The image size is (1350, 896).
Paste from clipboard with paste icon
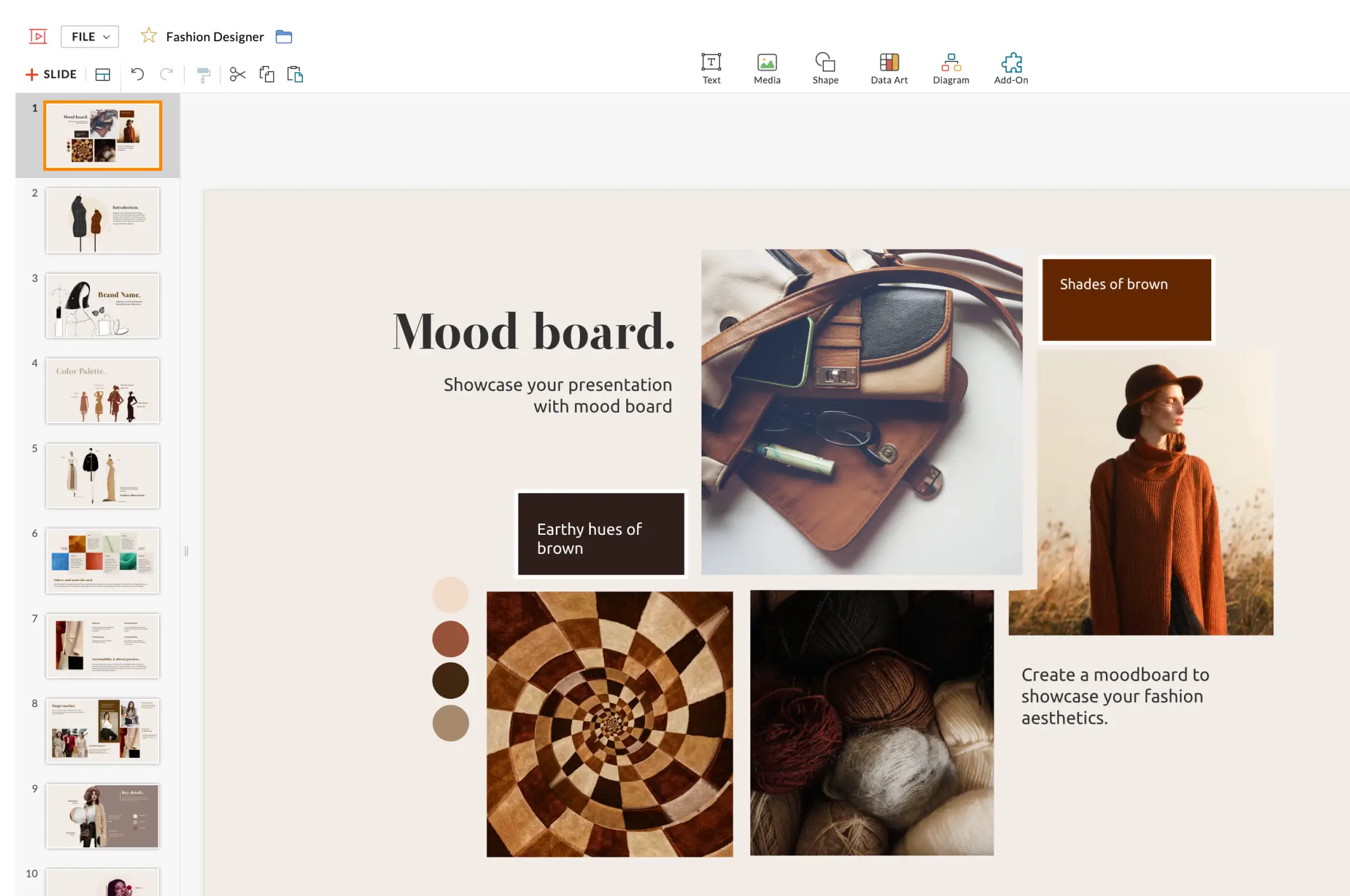[295, 74]
